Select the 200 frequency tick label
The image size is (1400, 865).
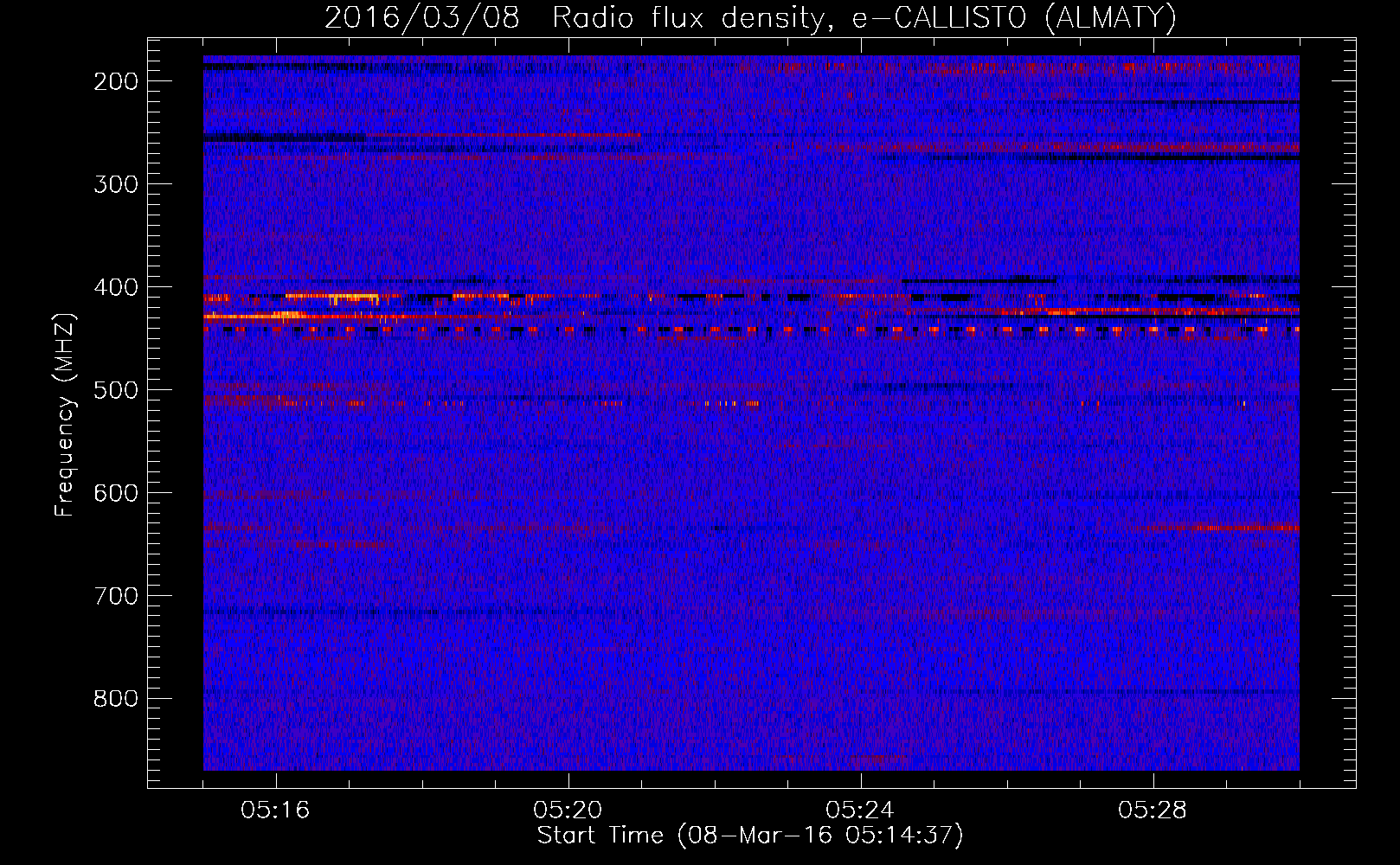(116, 81)
